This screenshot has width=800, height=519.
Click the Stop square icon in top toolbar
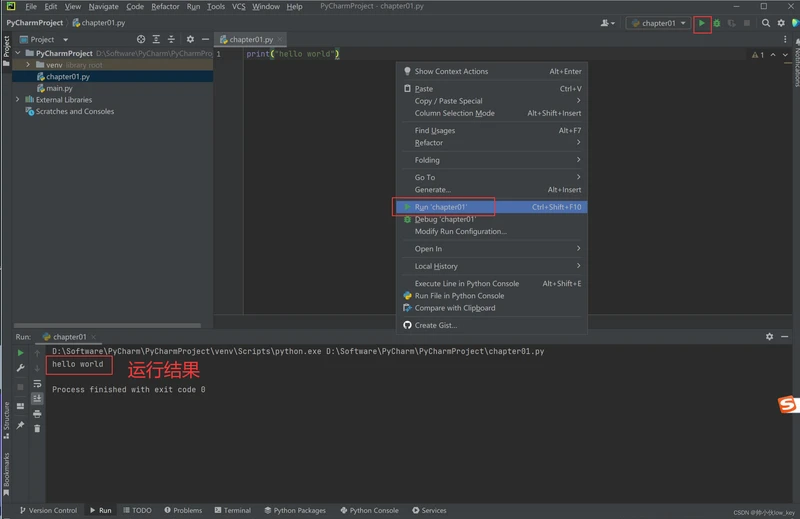click(x=747, y=23)
